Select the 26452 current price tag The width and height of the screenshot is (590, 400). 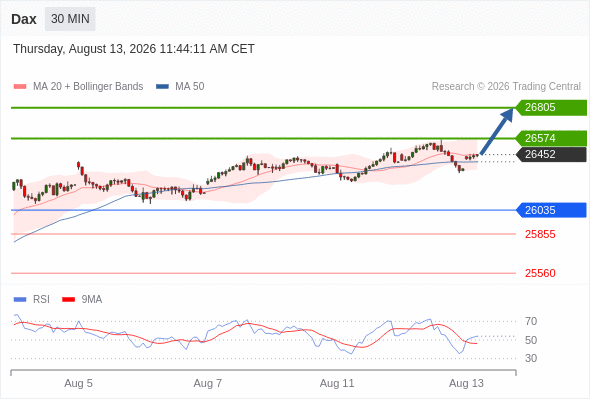click(551, 154)
